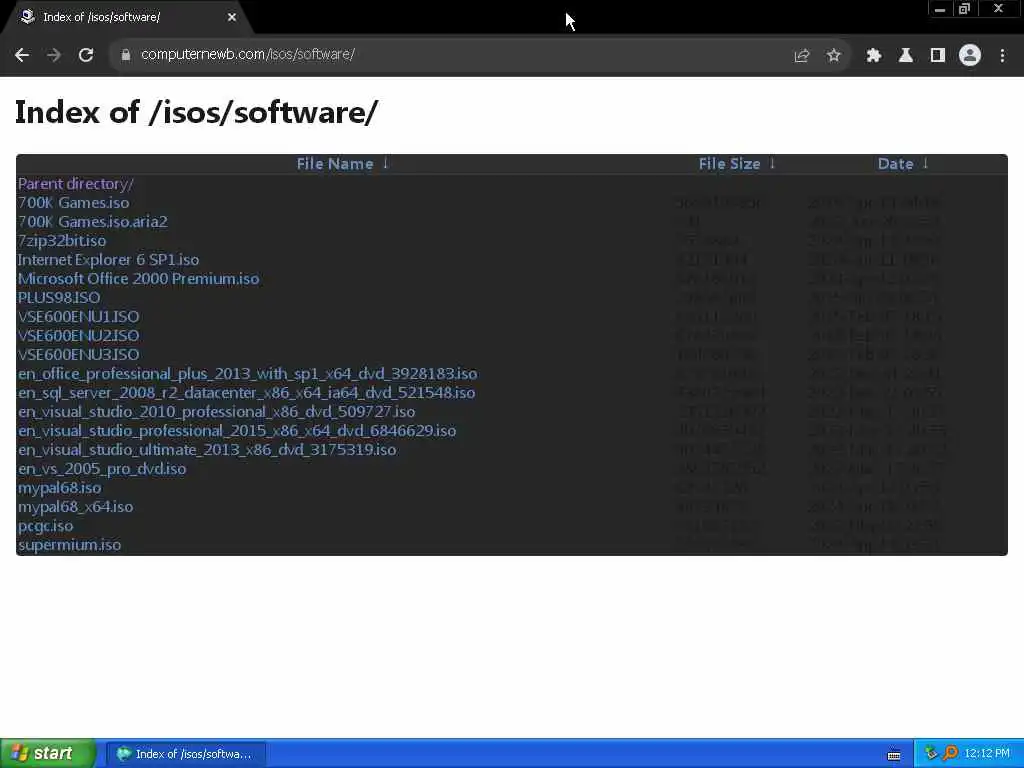
Task: Open en_visual_studio_ultimate_2013 iso link
Action: pyautogui.click(x=207, y=449)
